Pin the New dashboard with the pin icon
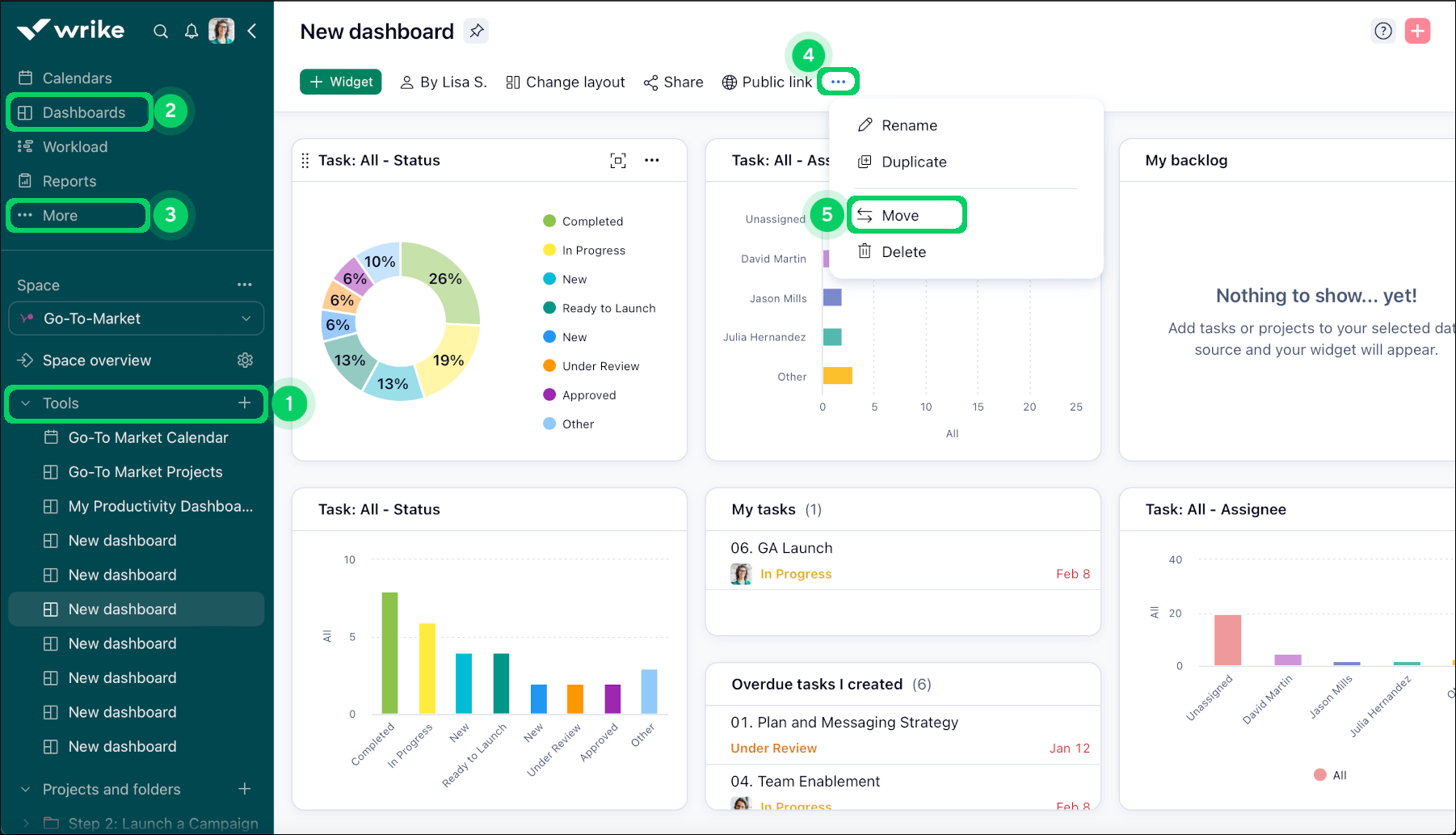 (476, 31)
